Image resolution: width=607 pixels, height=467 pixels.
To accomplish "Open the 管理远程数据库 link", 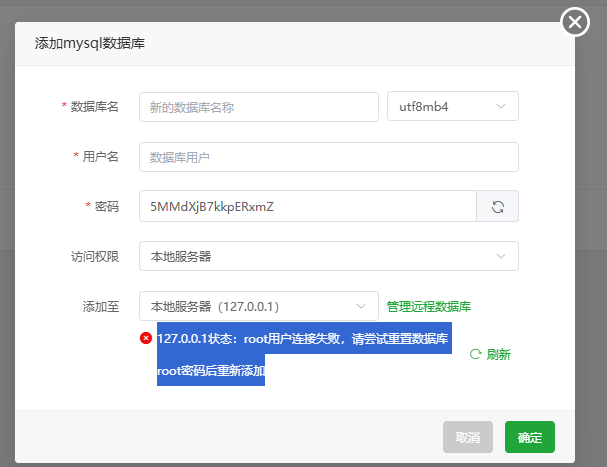I will pos(429,306).
